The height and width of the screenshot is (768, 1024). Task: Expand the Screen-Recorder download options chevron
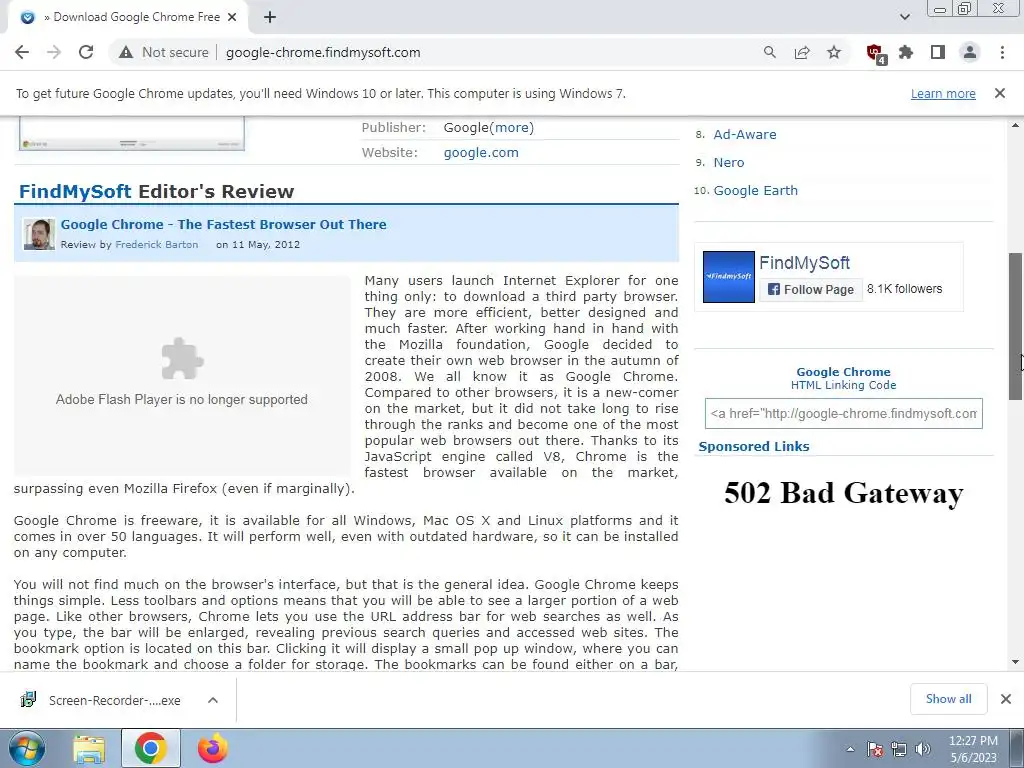point(212,700)
